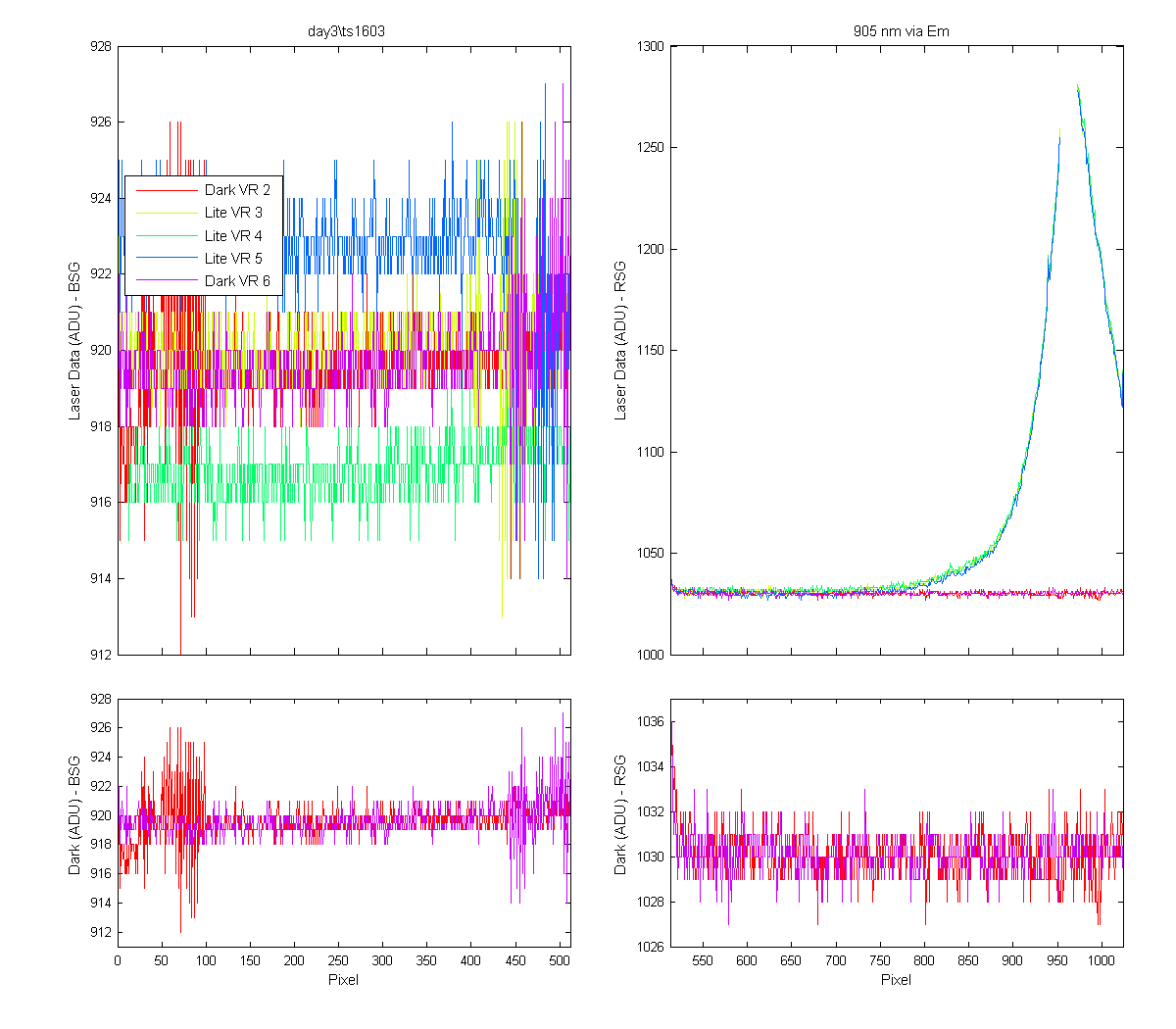
Task: Click the 'Laser Data (ADU) - RSG' axis label
Action: coord(620,341)
